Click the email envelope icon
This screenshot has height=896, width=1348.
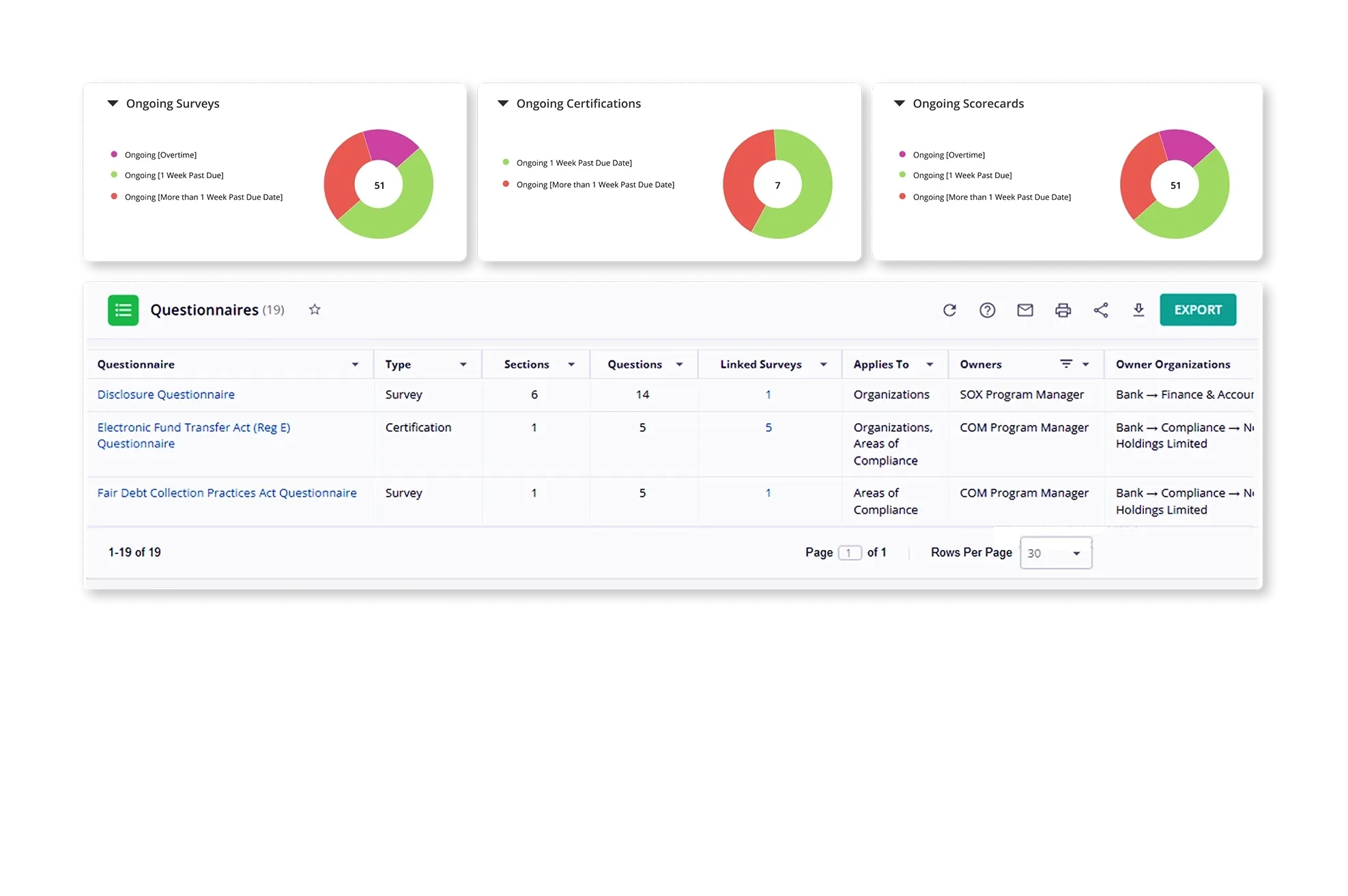pos(1025,310)
